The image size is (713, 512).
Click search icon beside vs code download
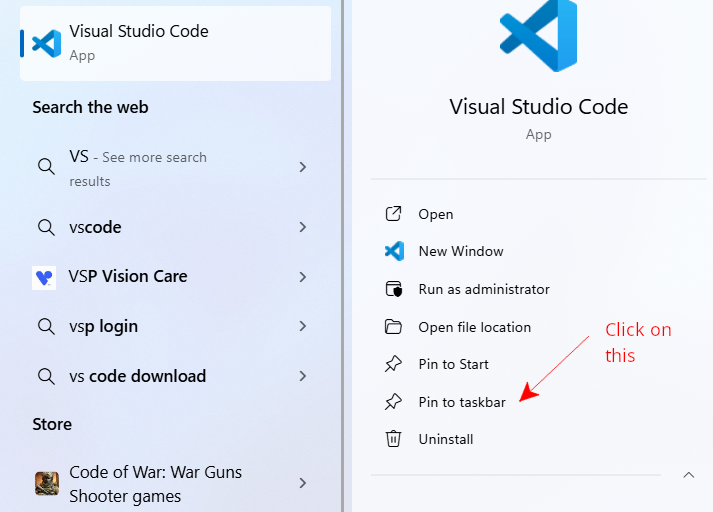[46, 376]
